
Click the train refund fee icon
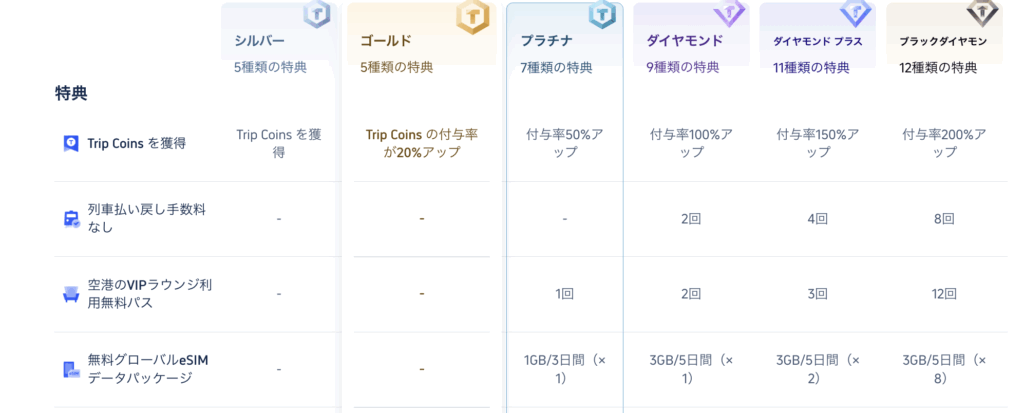pos(71,219)
